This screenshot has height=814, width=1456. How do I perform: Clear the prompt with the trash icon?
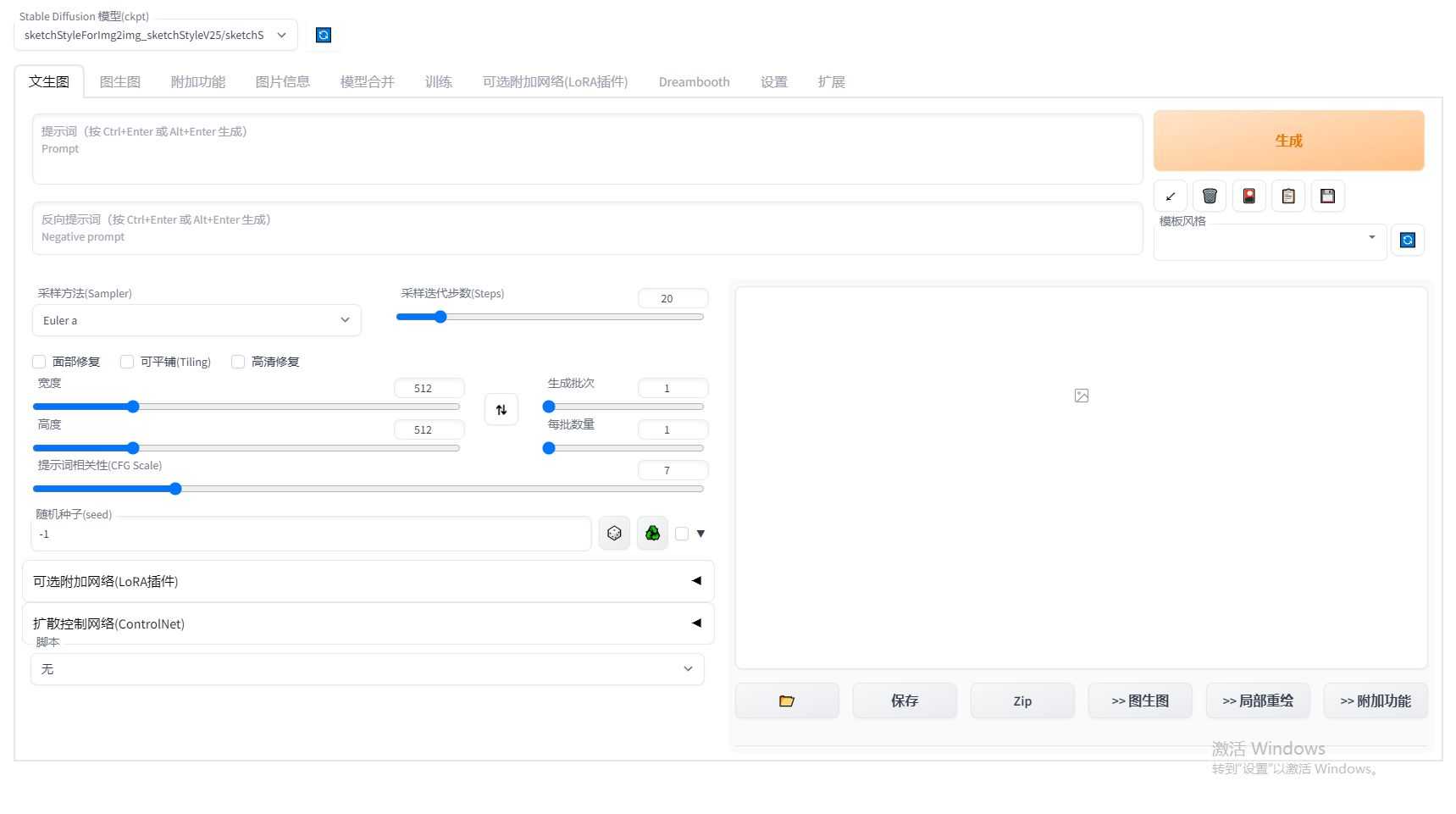[1210, 196]
